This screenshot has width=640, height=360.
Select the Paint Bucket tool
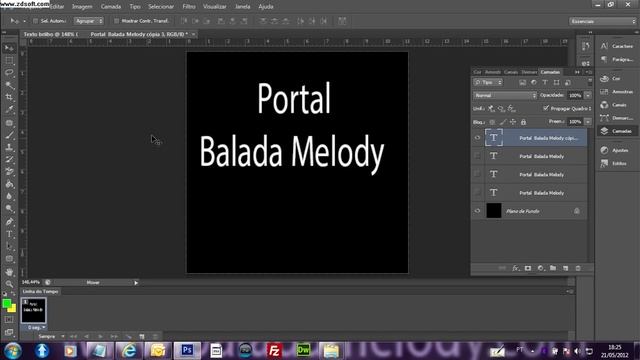9,184
